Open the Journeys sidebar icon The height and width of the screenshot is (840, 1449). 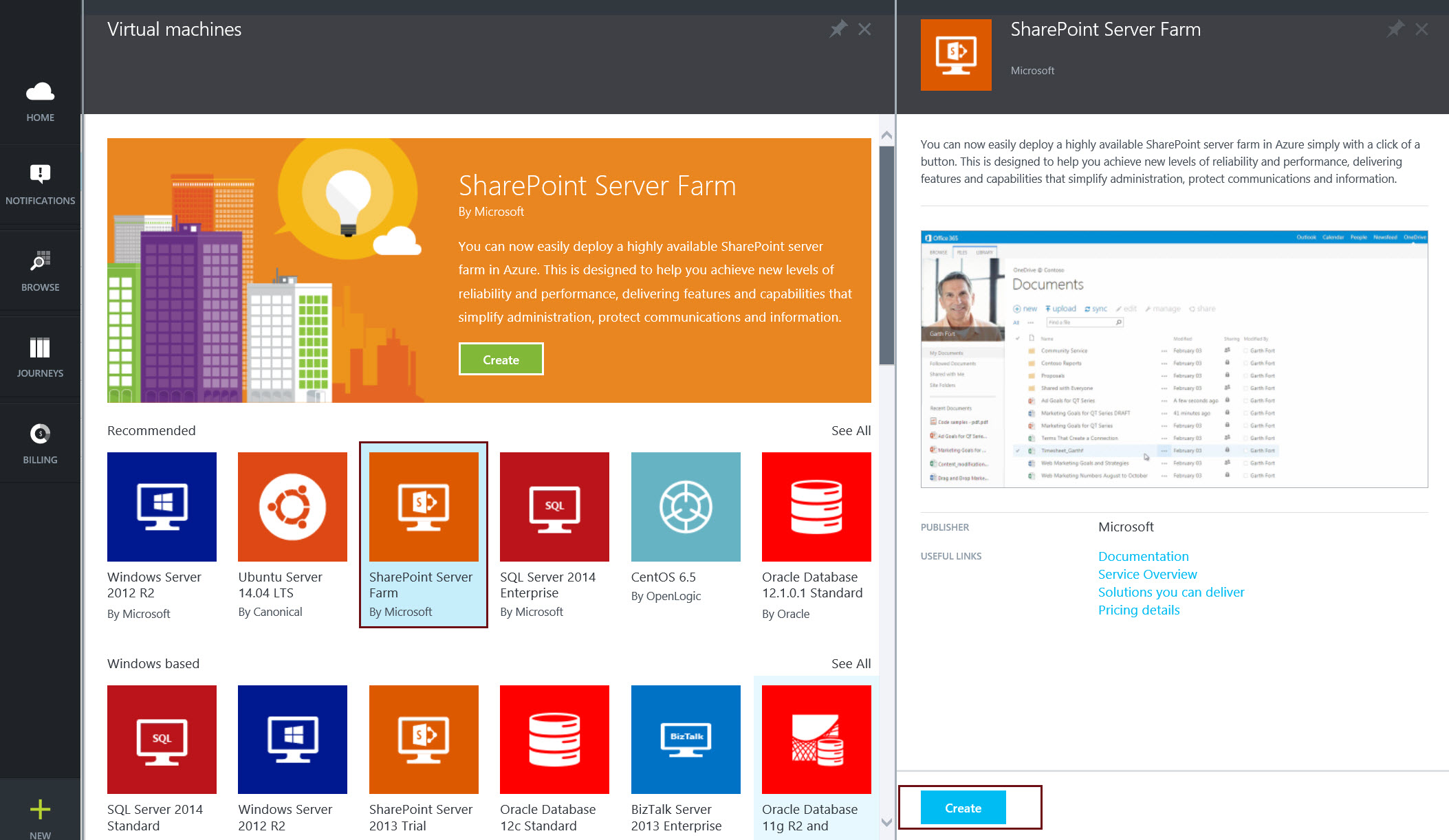(x=40, y=348)
